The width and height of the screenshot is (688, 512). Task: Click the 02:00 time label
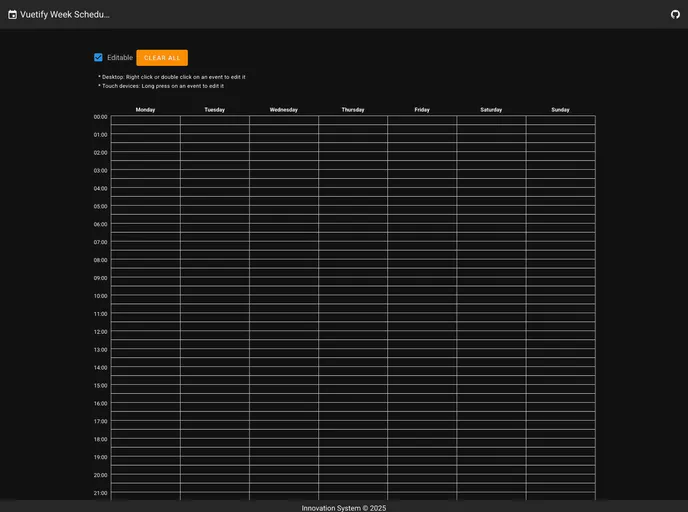click(100, 153)
